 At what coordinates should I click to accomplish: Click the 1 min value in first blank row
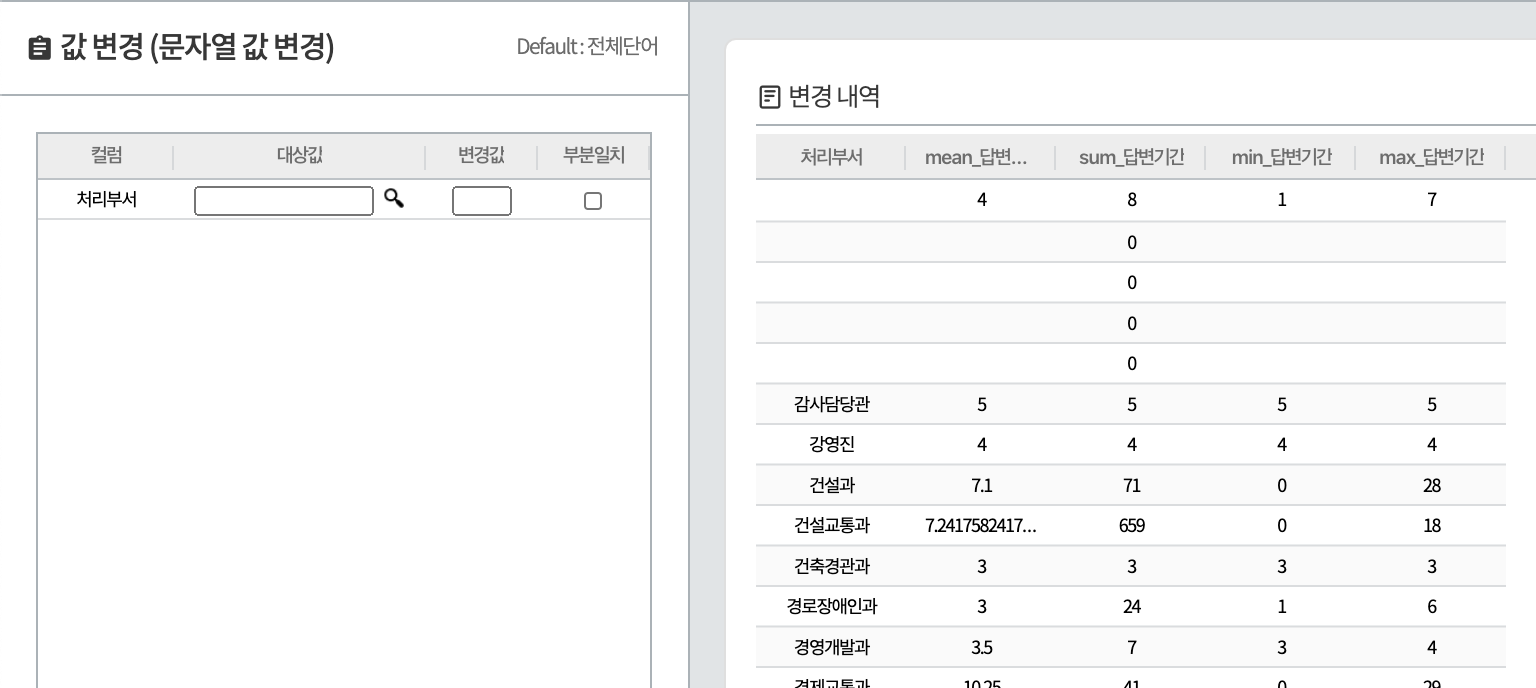pyautogui.click(x=1282, y=200)
